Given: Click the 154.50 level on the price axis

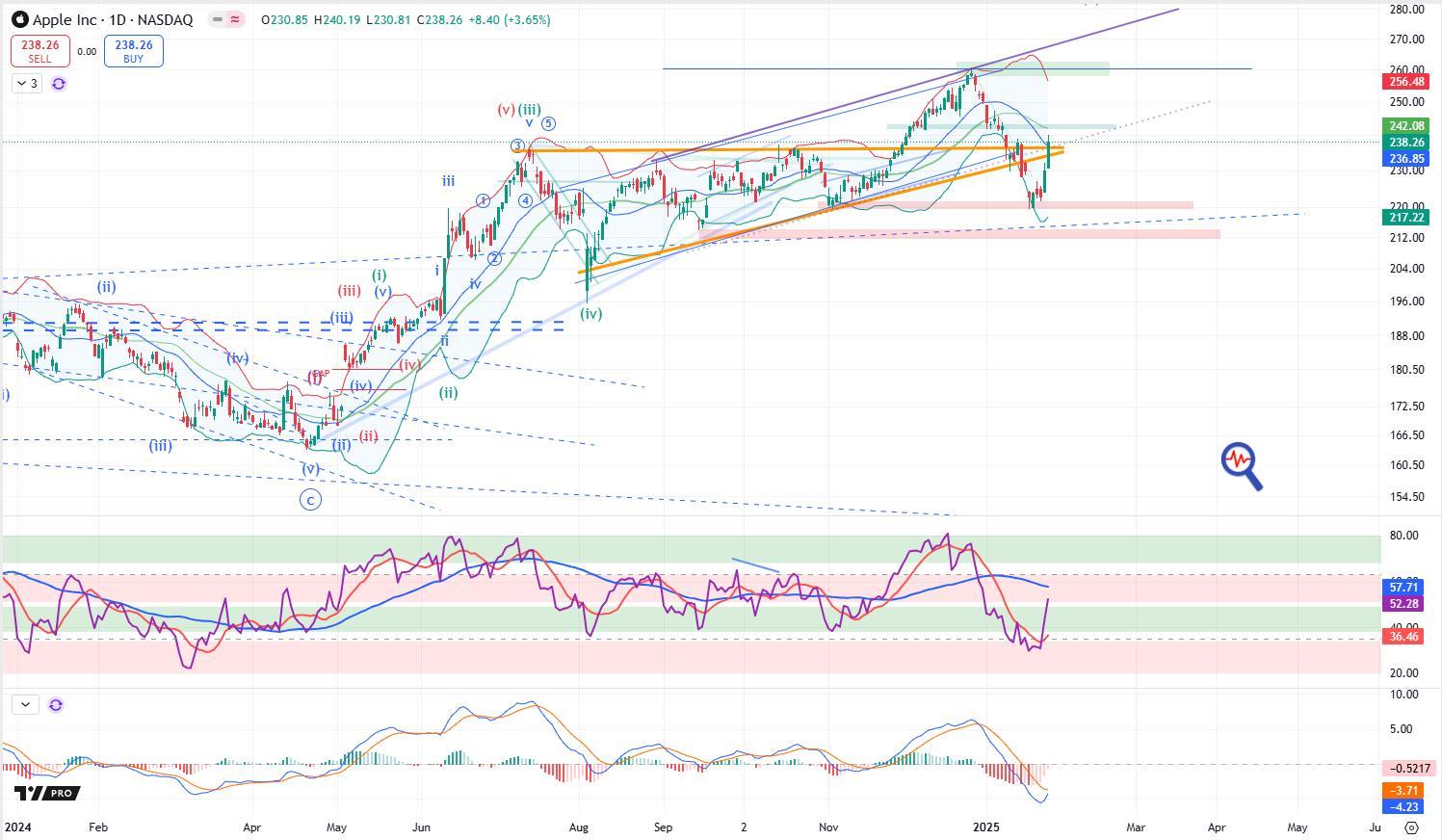Looking at the screenshot, I should coord(1407,497).
